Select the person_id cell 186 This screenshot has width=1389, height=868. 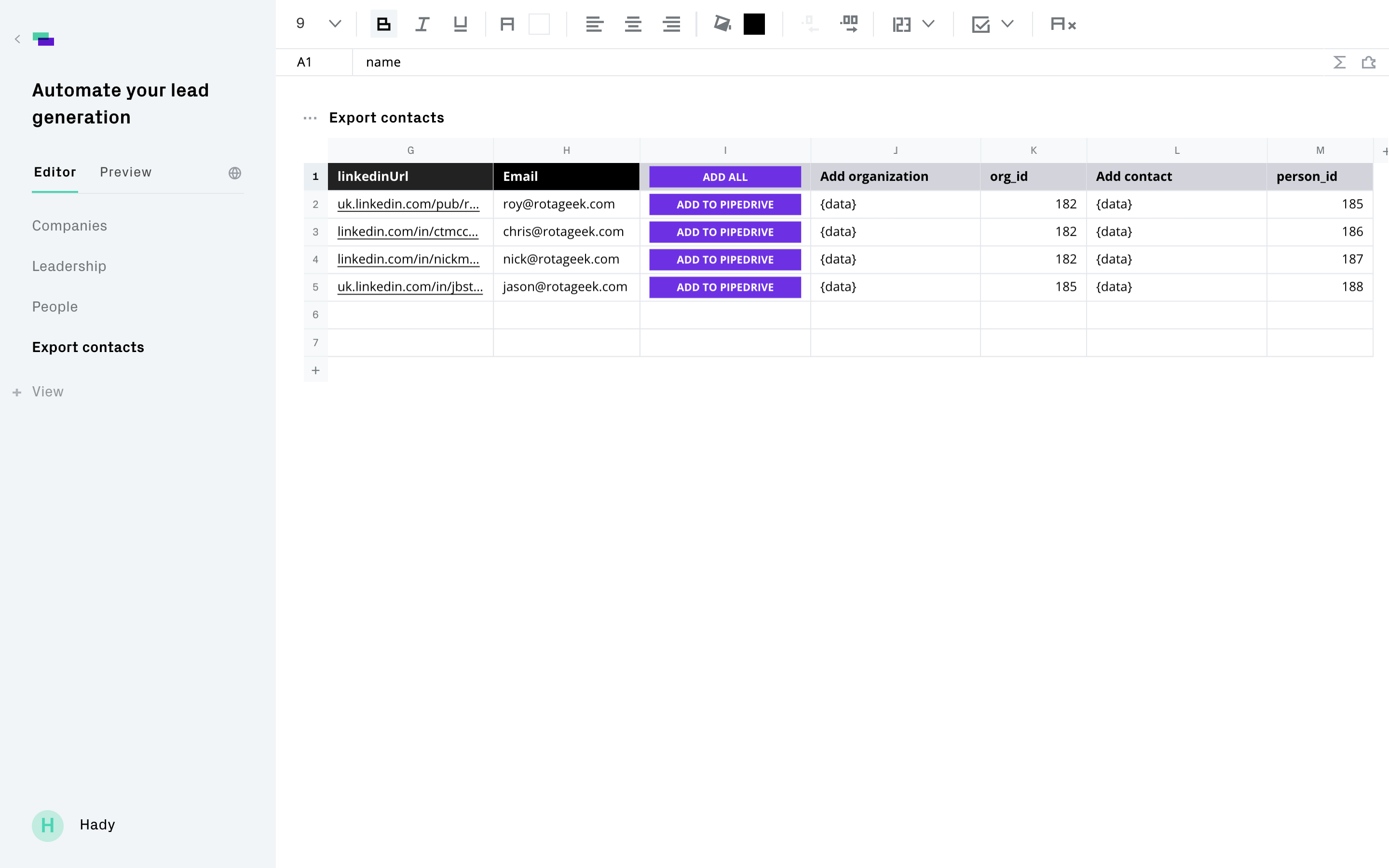click(x=1320, y=232)
